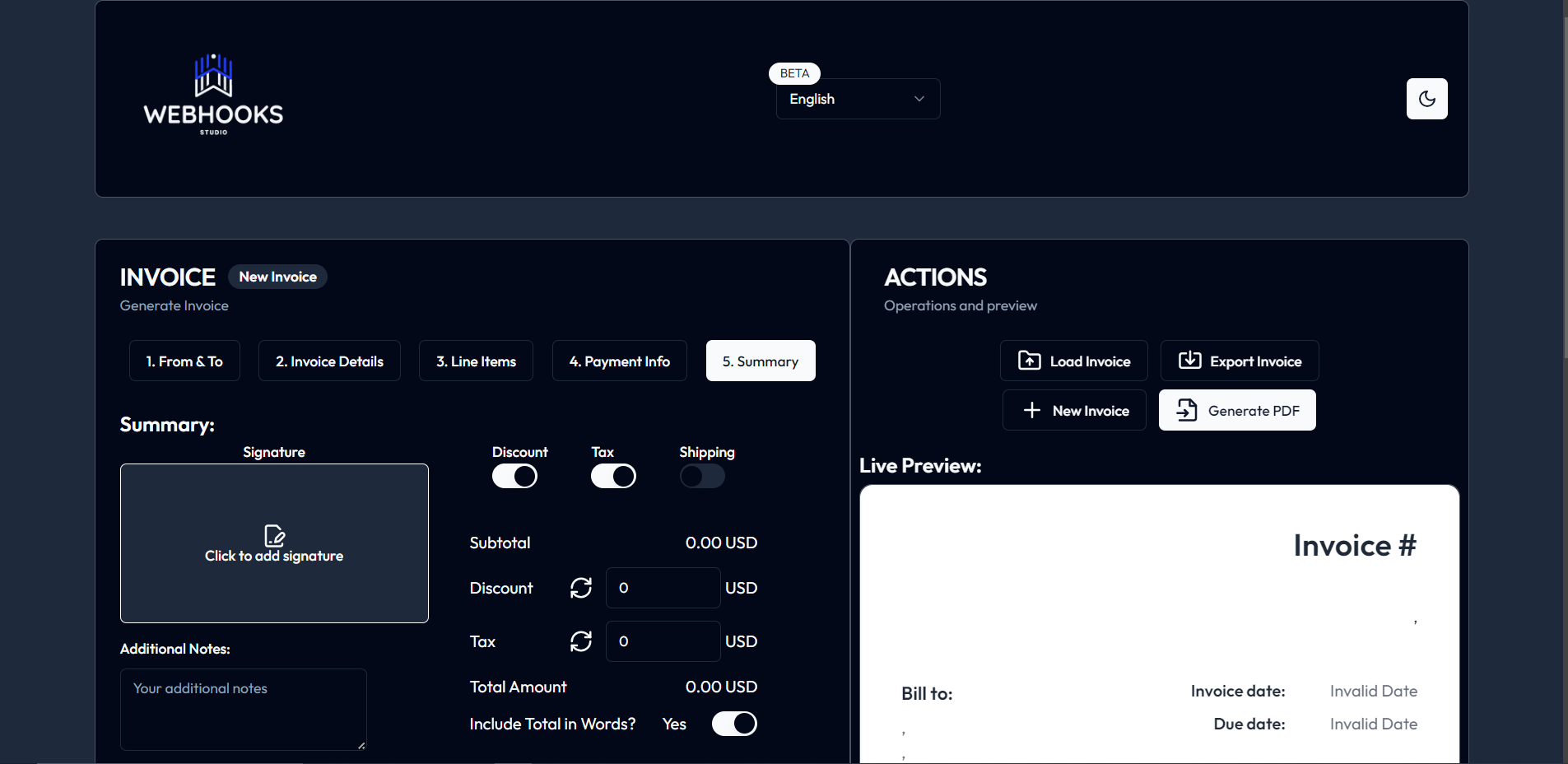Click the Load Invoice button
The height and width of the screenshot is (764, 1568).
tap(1074, 361)
